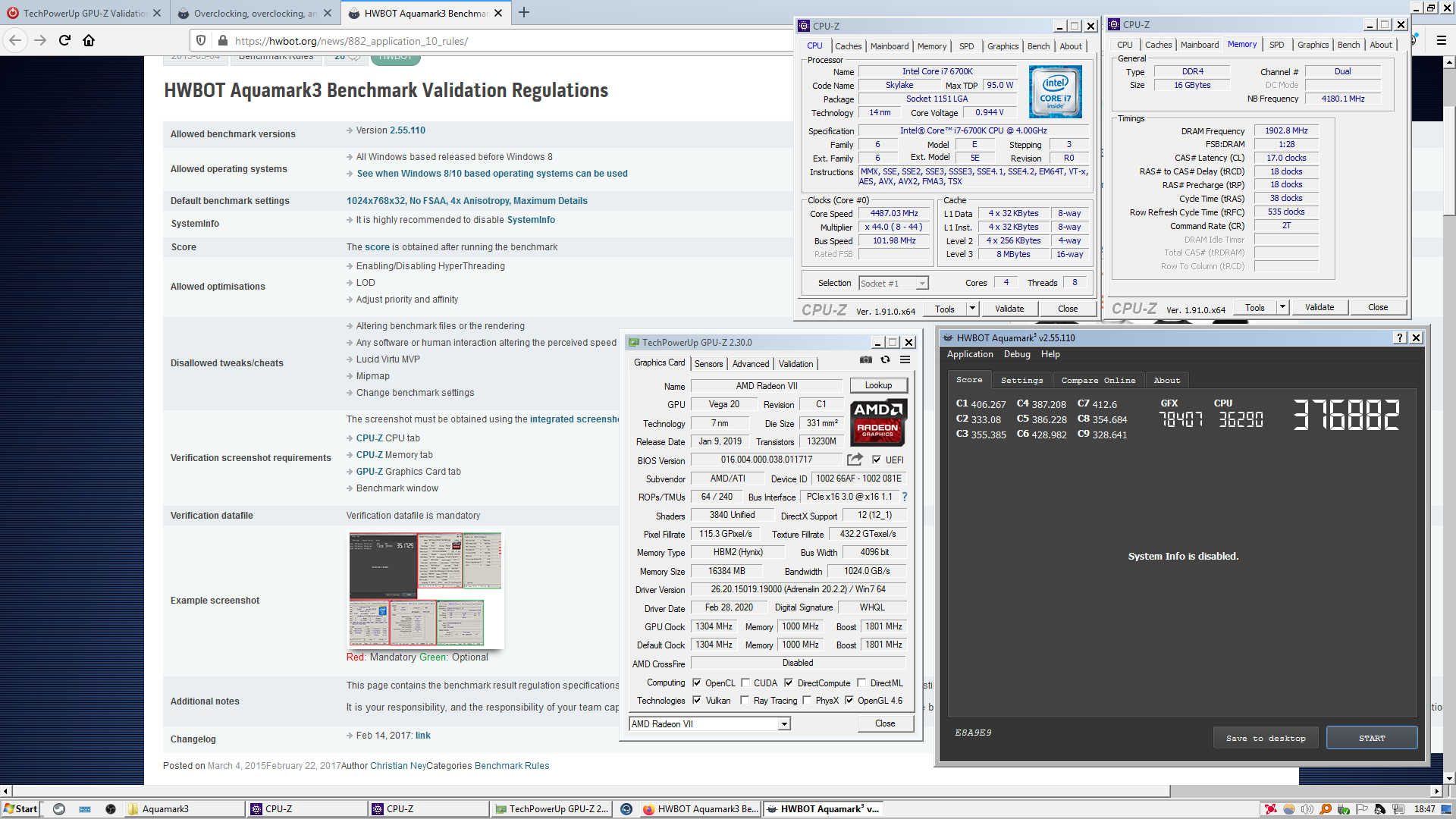Take GPU-Z screenshot with camera icon

click(x=866, y=360)
